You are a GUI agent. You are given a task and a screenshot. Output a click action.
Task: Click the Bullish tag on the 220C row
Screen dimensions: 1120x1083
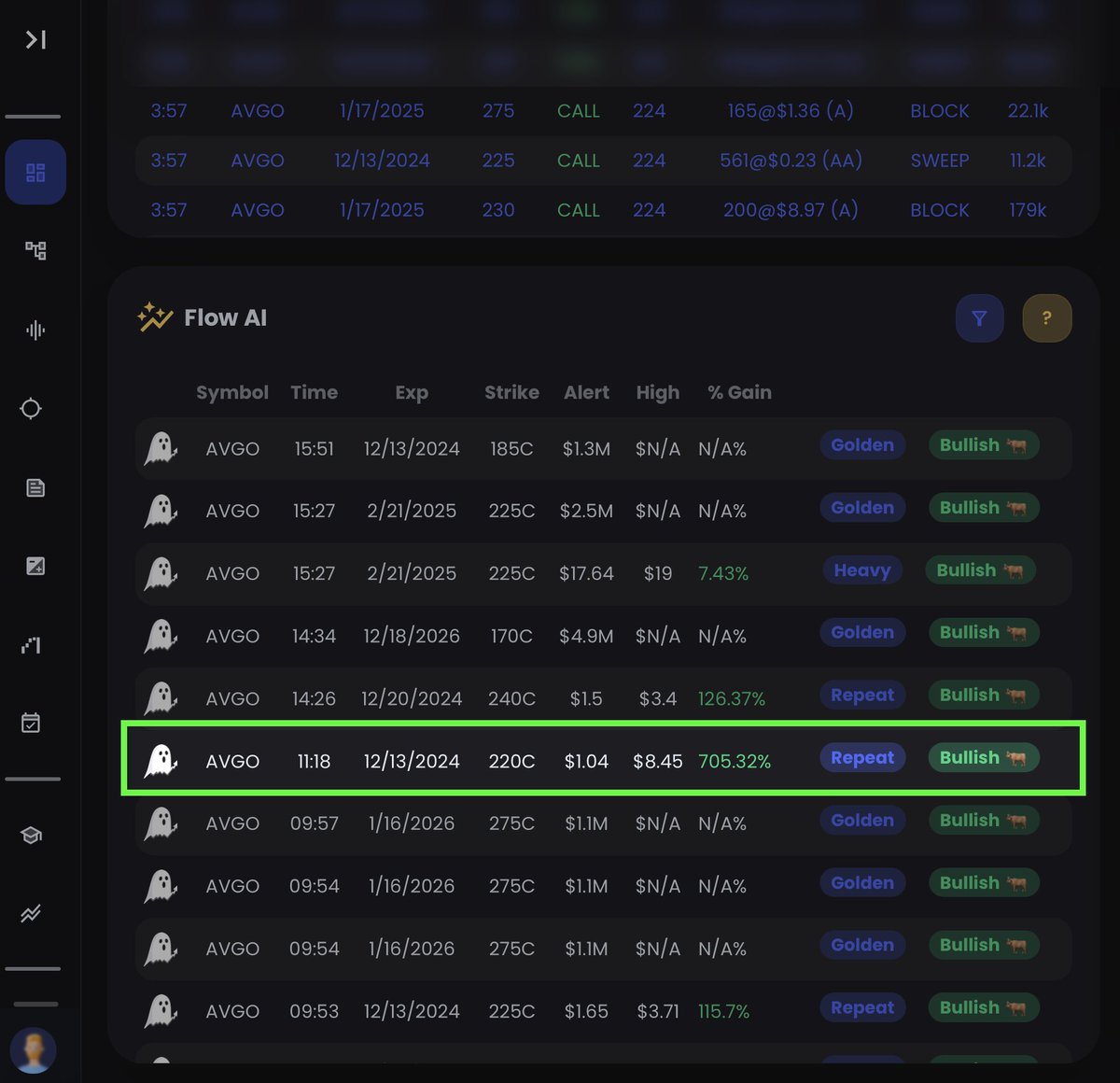(x=983, y=758)
